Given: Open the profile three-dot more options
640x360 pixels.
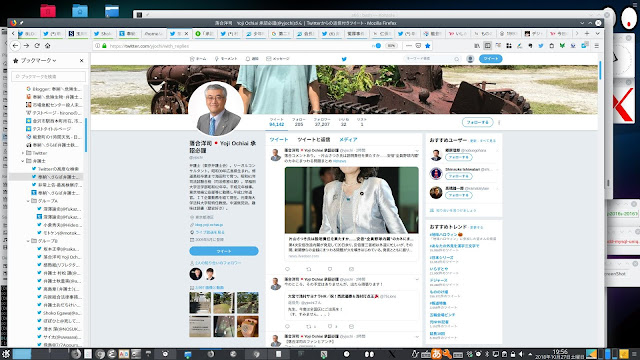Looking at the screenshot, I should click(x=499, y=122).
